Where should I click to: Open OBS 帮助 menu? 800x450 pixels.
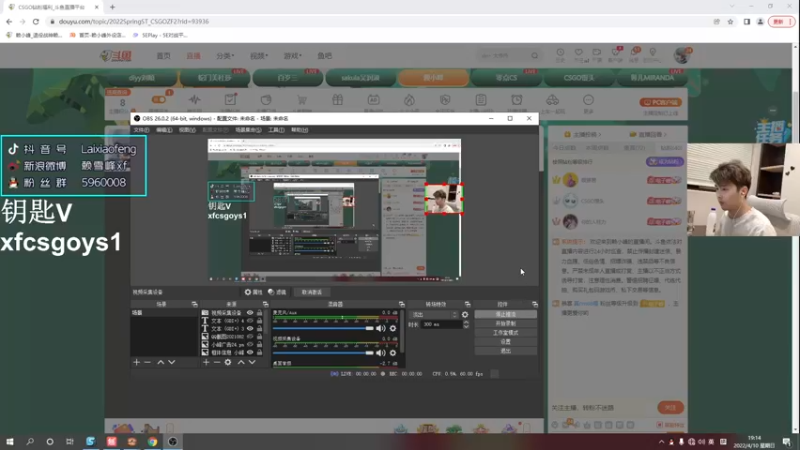coord(299,130)
